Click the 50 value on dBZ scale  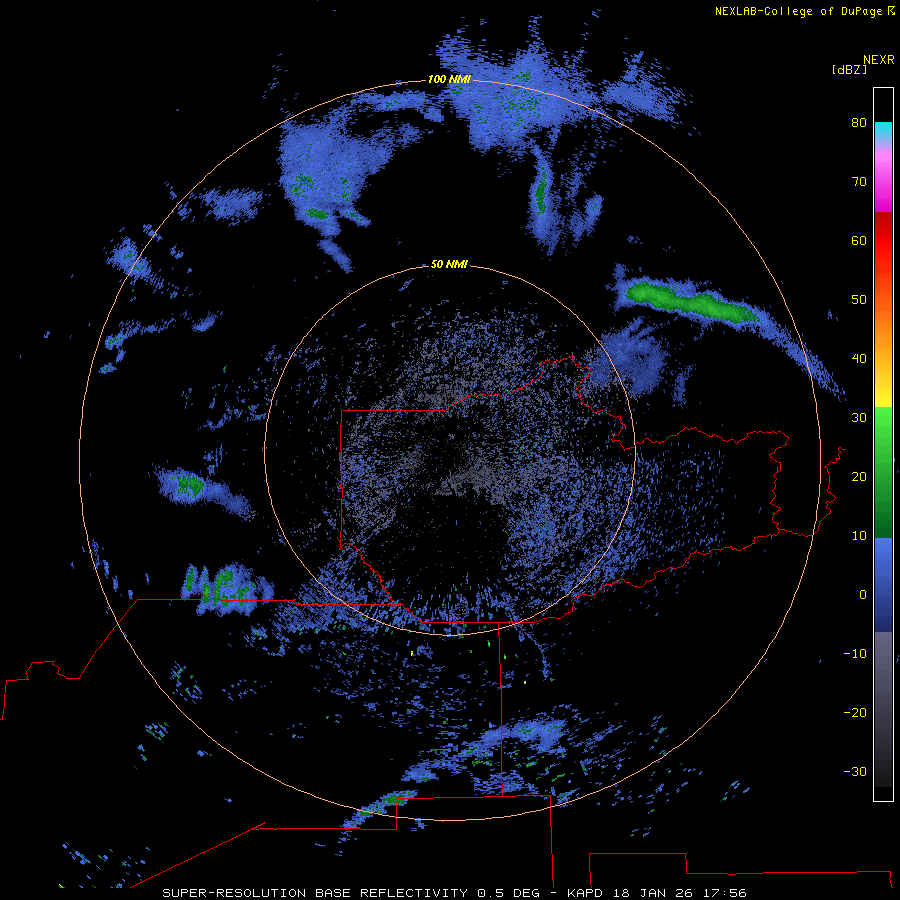[859, 300]
